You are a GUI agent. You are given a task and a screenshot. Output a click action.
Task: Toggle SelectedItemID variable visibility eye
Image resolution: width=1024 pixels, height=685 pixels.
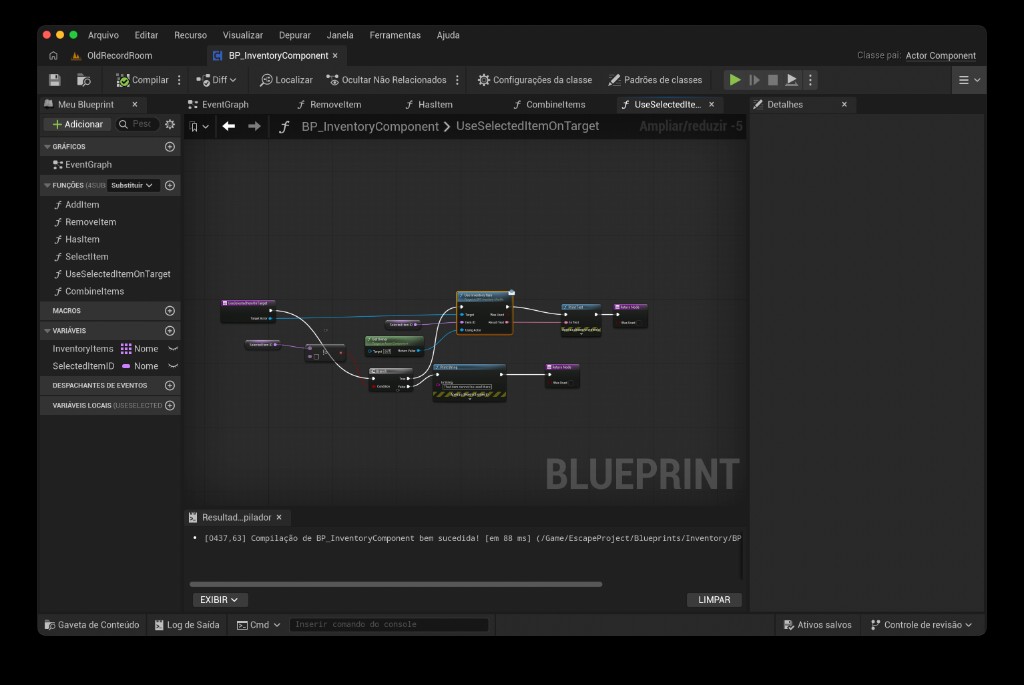pos(173,366)
